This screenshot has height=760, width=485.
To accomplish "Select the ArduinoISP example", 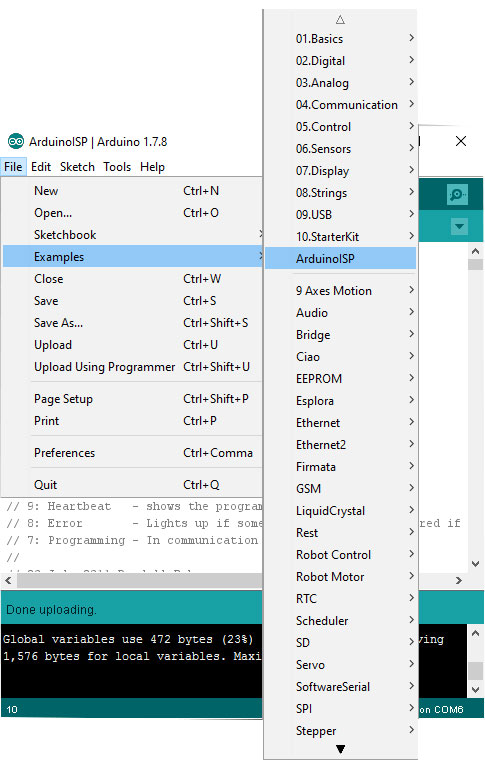I will (x=341, y=258).
